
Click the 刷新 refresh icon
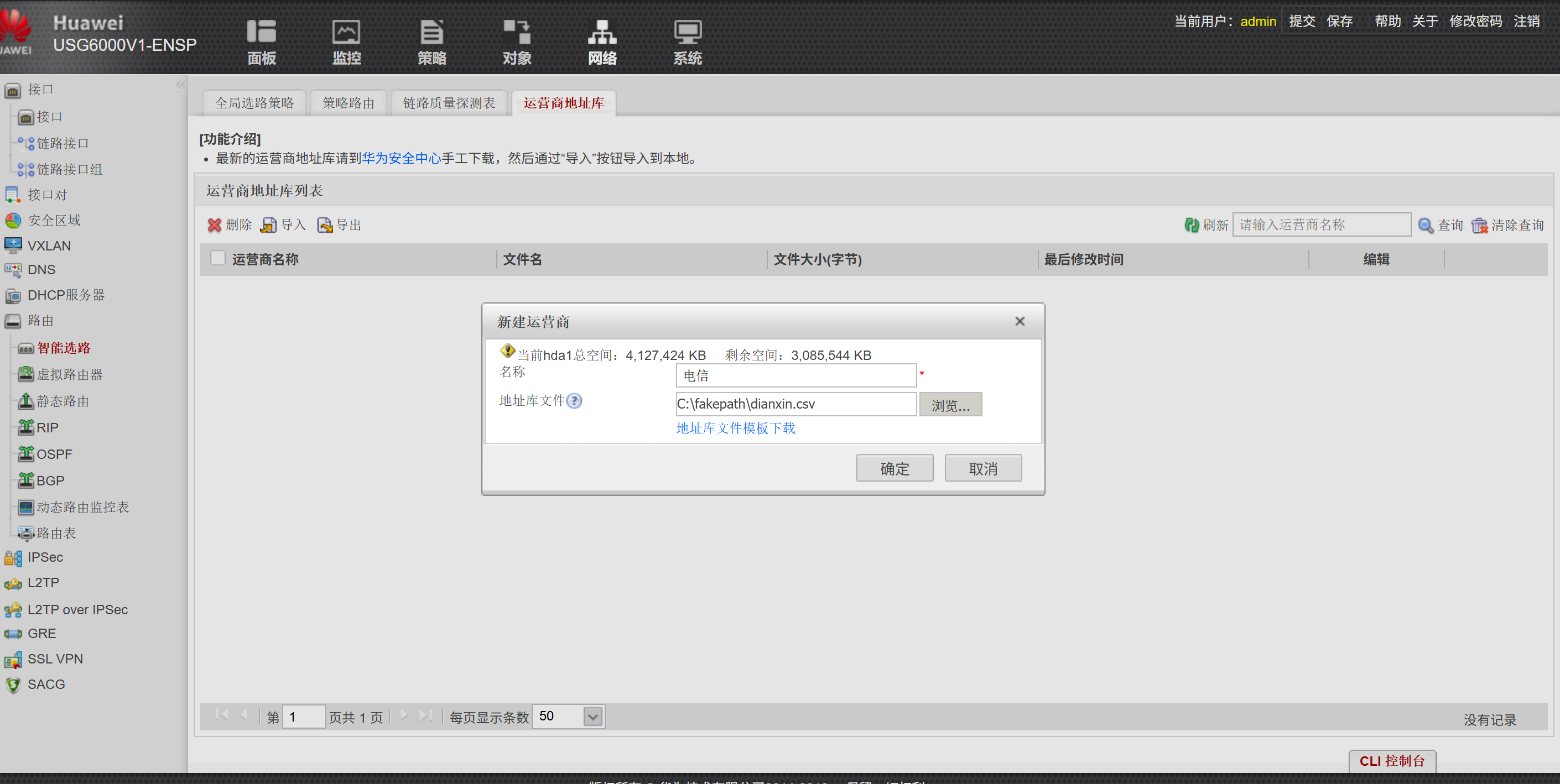tap(1191, 225)
